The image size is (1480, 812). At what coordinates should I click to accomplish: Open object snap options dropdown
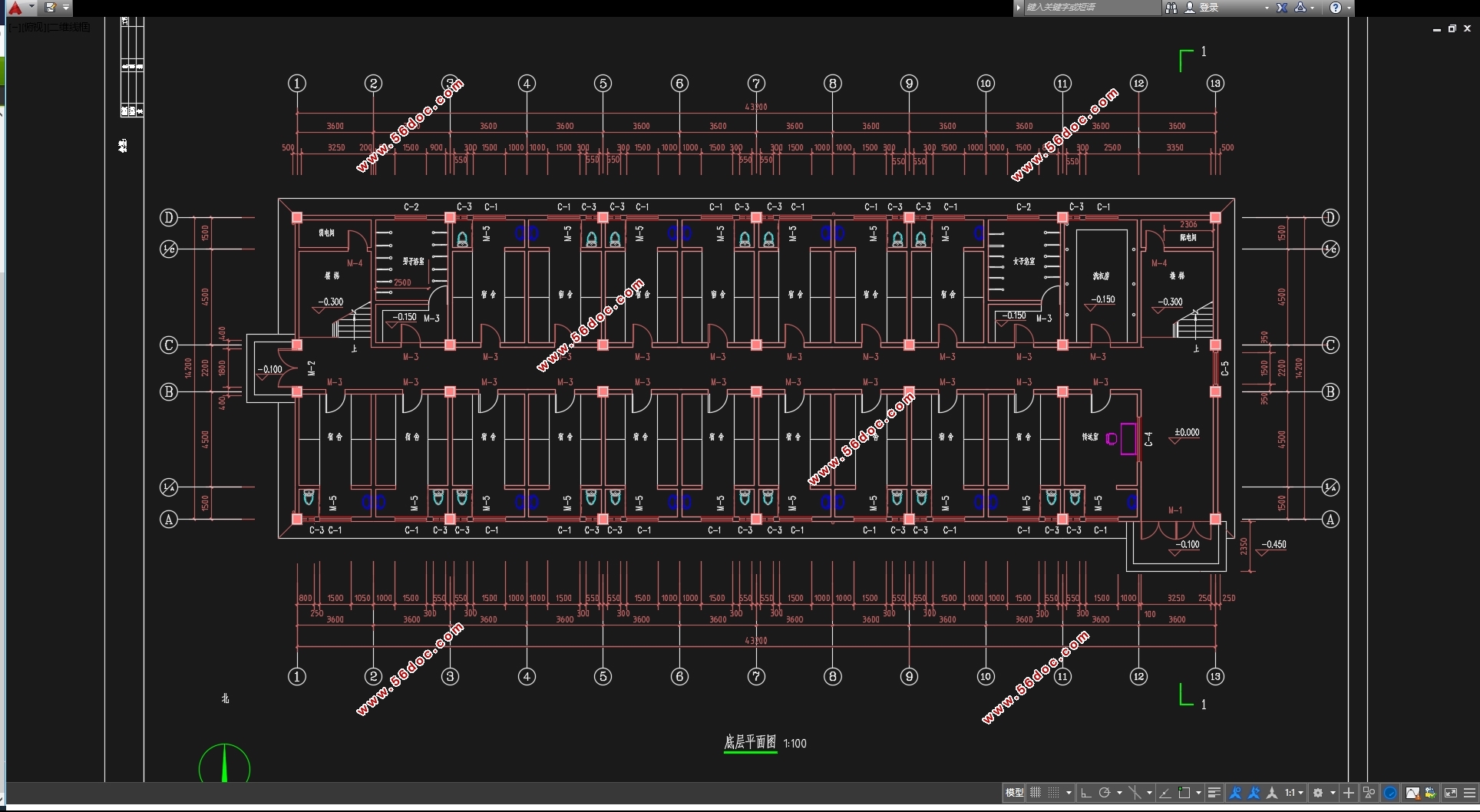(x=1198, y=793)
